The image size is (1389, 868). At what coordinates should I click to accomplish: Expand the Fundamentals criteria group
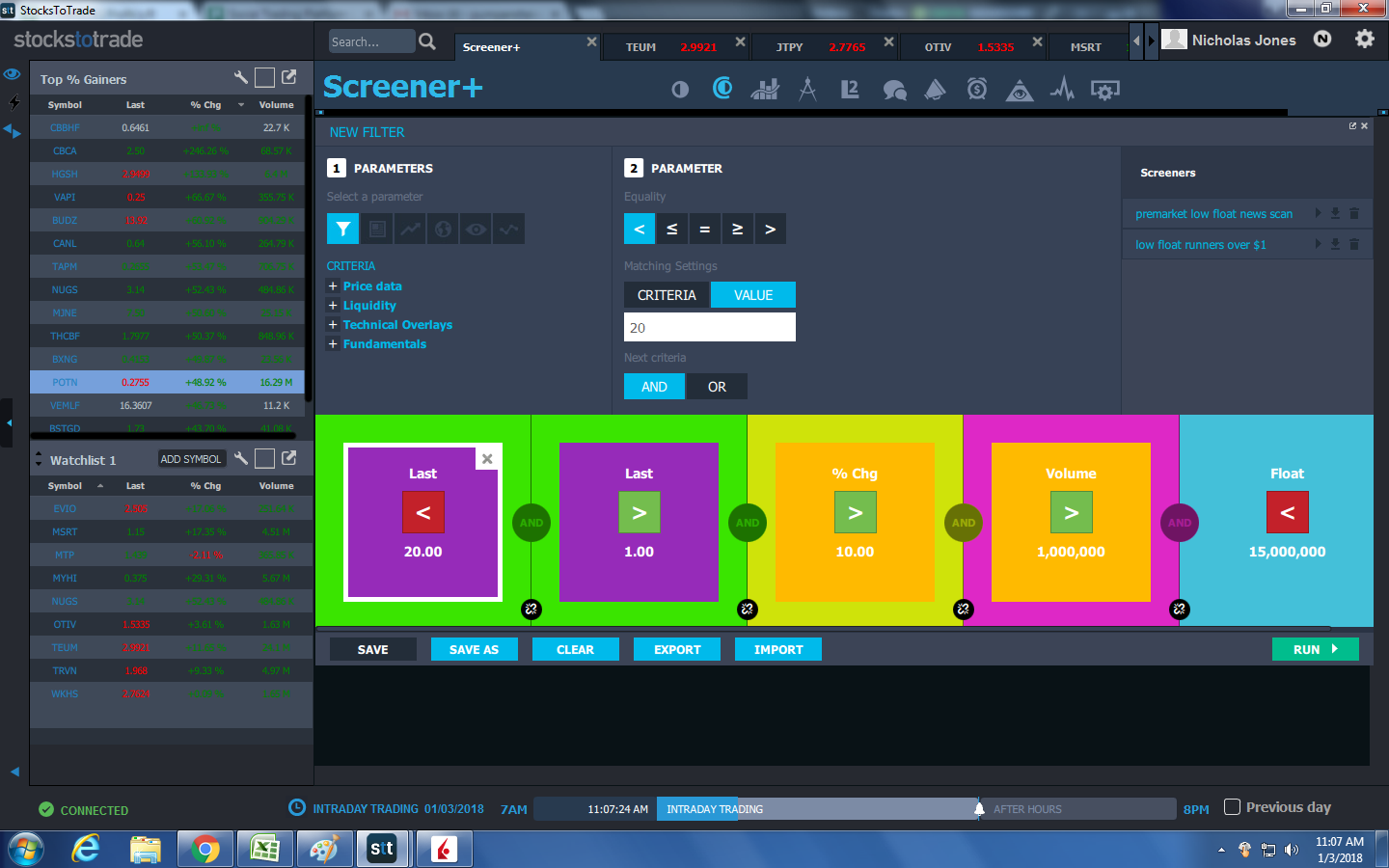coord(333,344)
